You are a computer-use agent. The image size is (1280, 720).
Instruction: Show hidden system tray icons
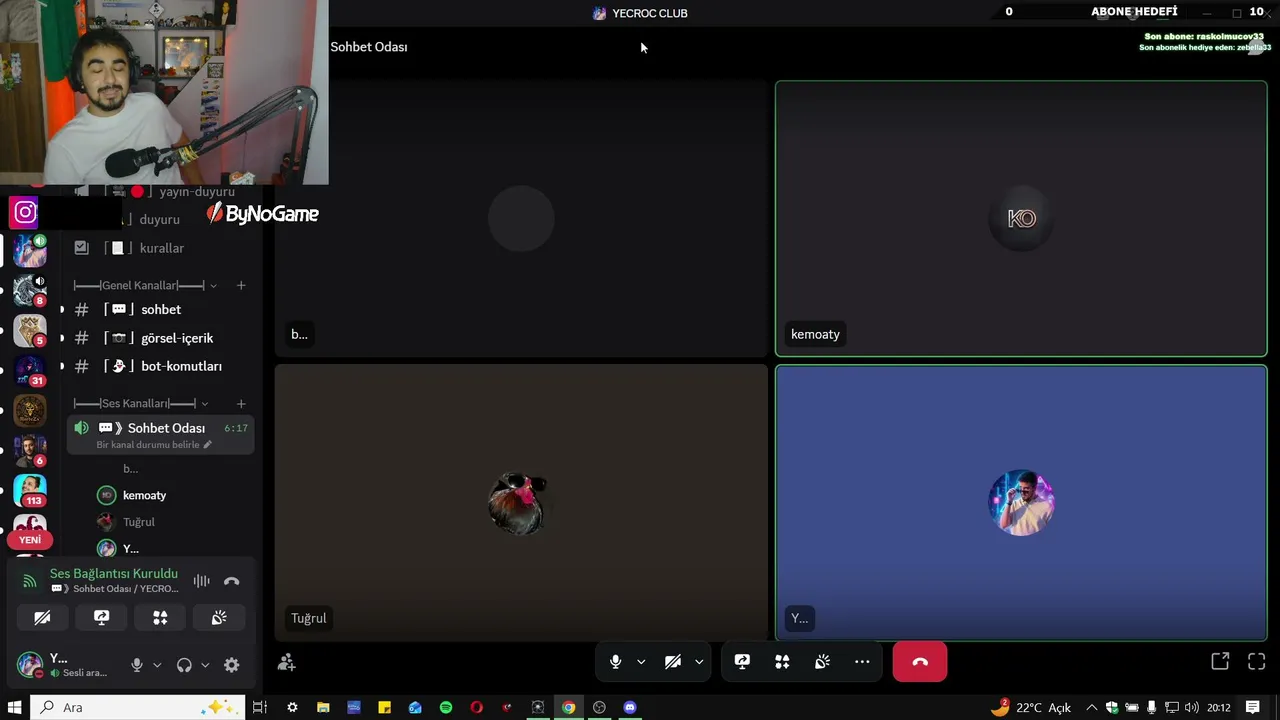pos(1092,707)
